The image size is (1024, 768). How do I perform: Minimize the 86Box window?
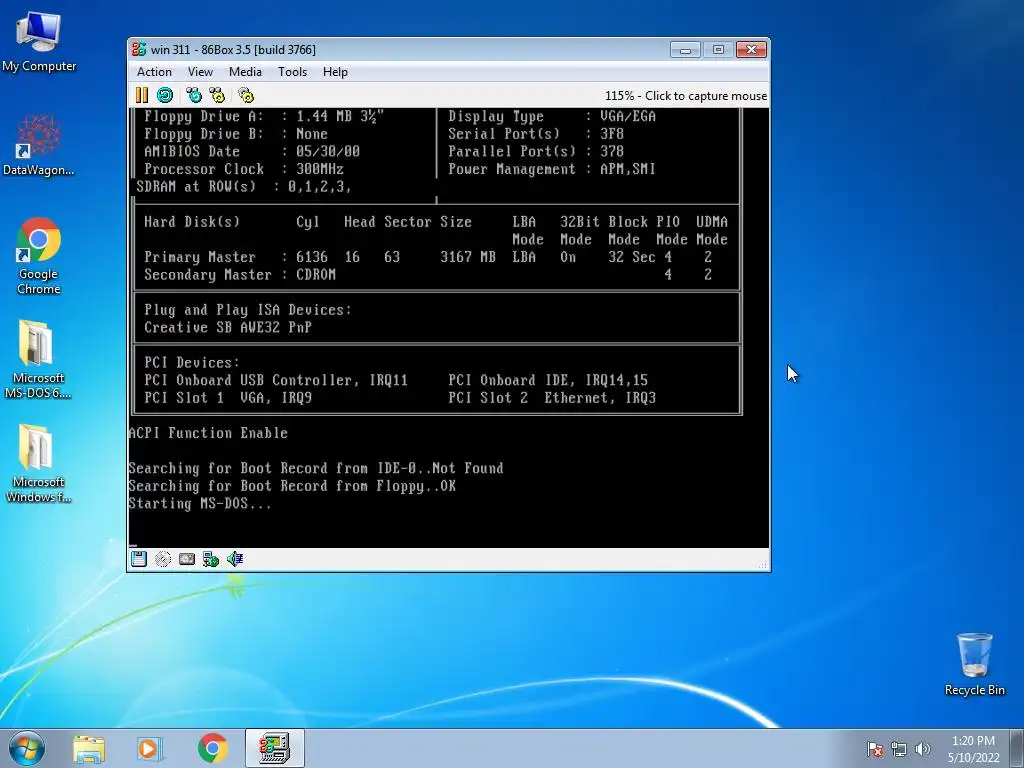coord(685,50)
